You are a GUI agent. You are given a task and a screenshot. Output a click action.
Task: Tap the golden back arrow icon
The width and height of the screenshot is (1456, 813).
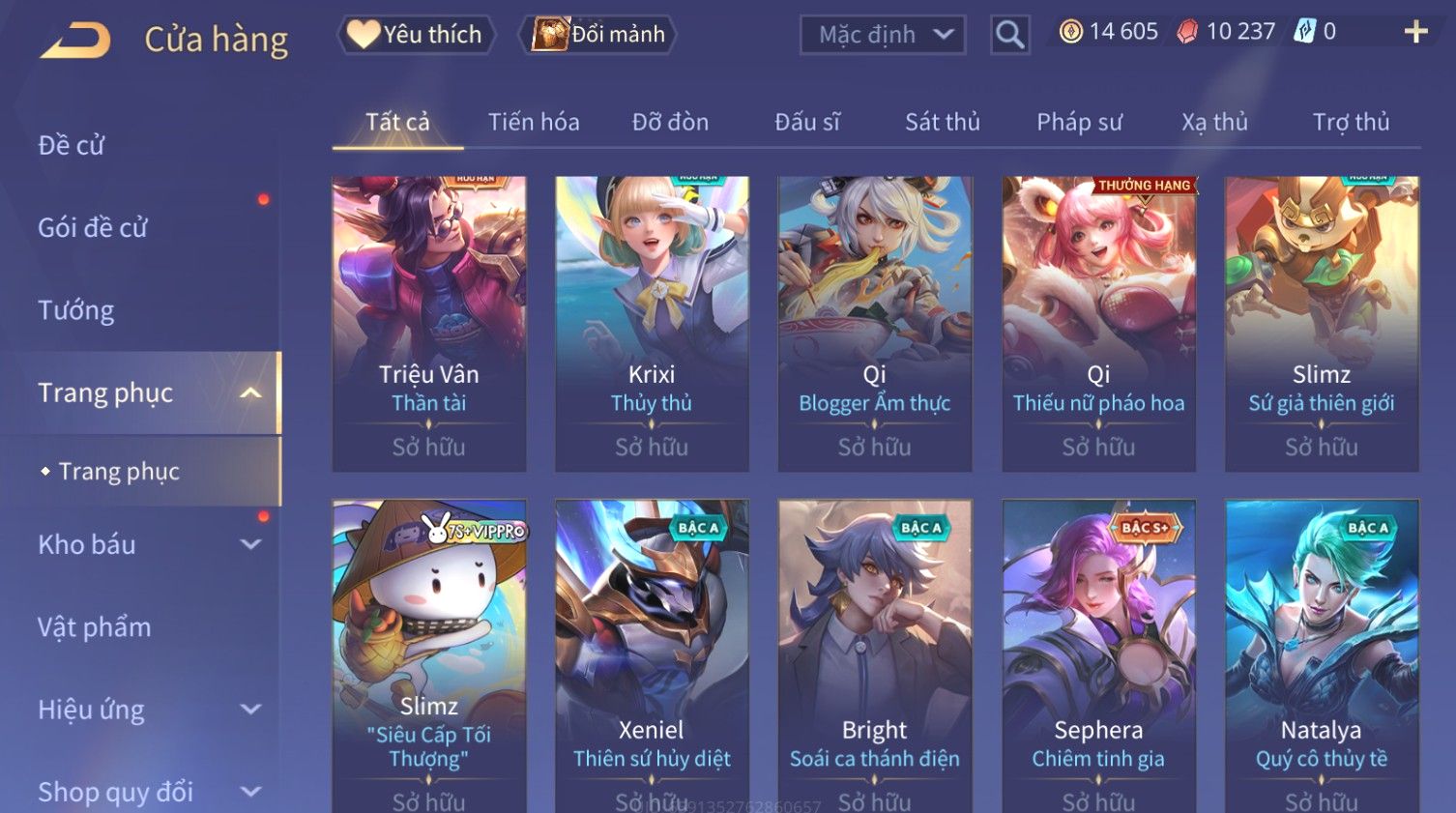(75, 41)
